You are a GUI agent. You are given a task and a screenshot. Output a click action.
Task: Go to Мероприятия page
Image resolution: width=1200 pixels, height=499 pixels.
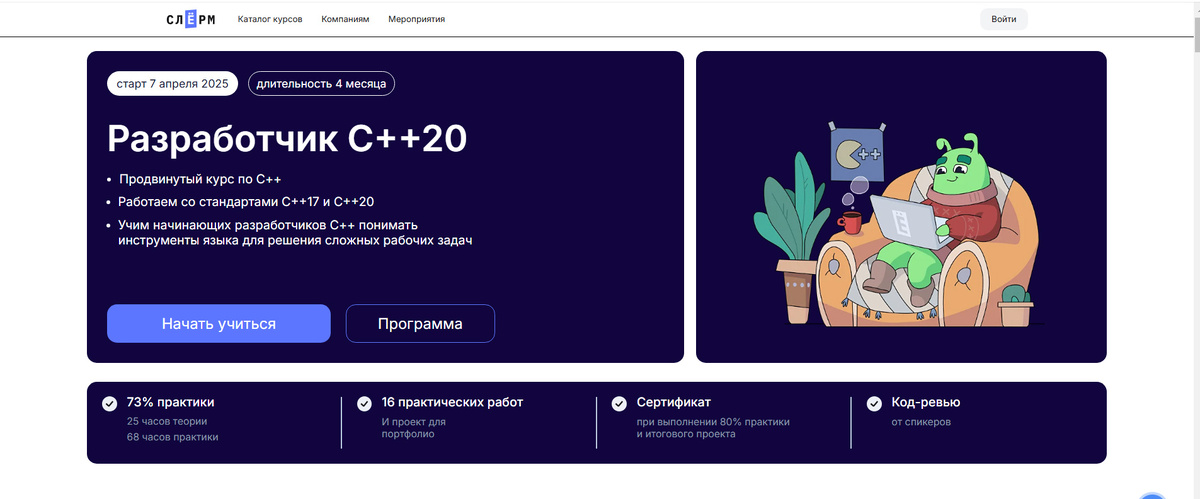pyautogui.click(x=416, y=19)
